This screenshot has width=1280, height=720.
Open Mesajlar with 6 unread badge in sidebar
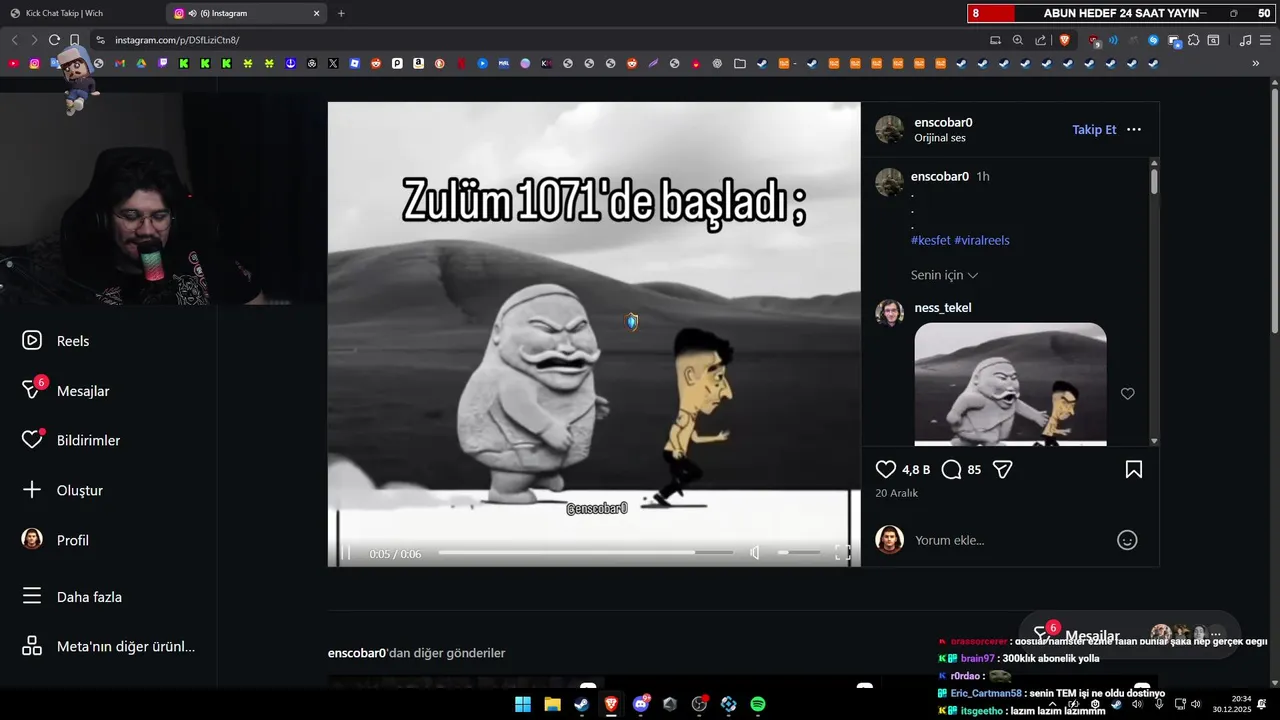point(66,391)
